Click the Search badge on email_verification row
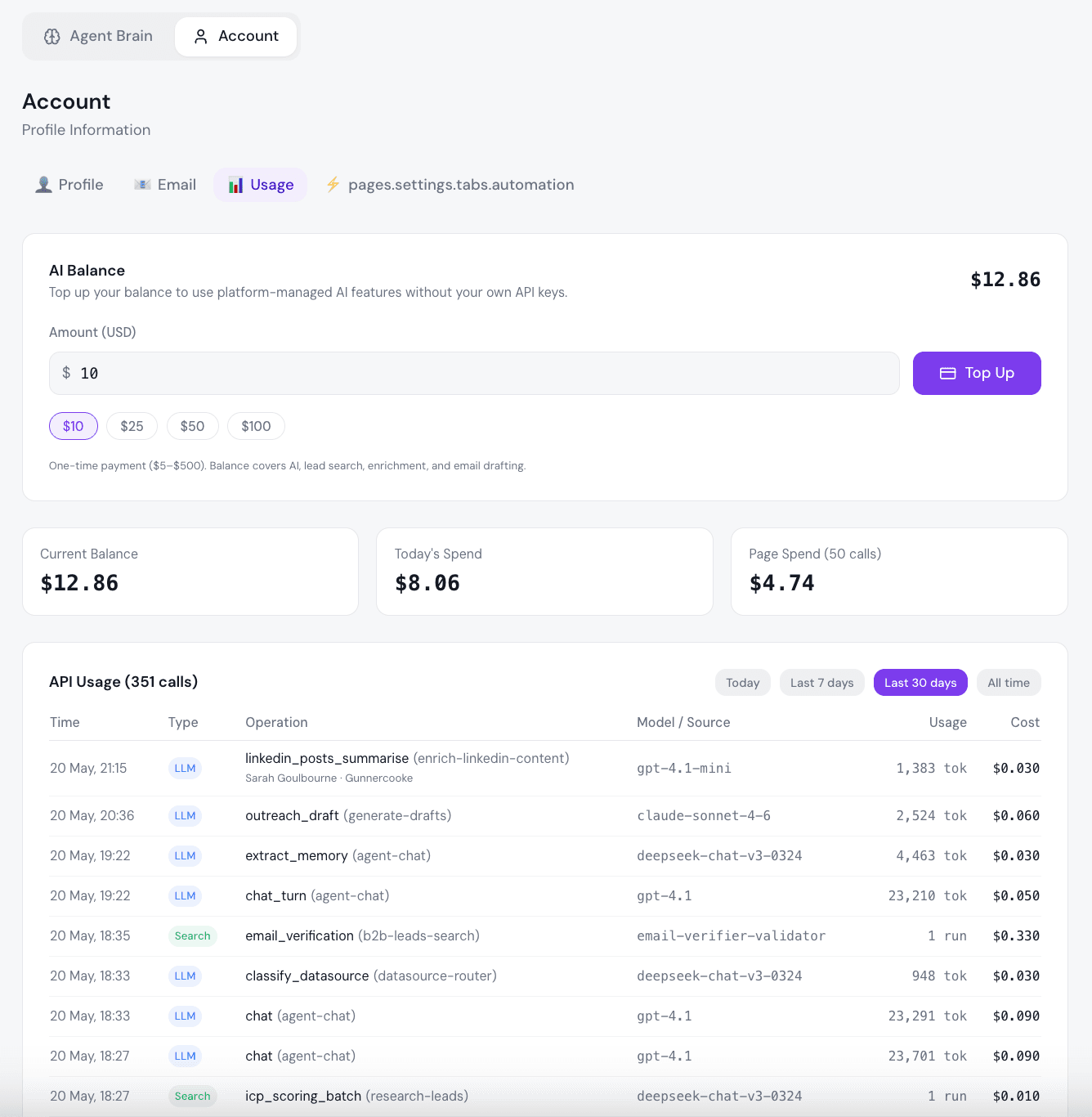This screenshot has height=1117, width=1092. coord(192,935)
